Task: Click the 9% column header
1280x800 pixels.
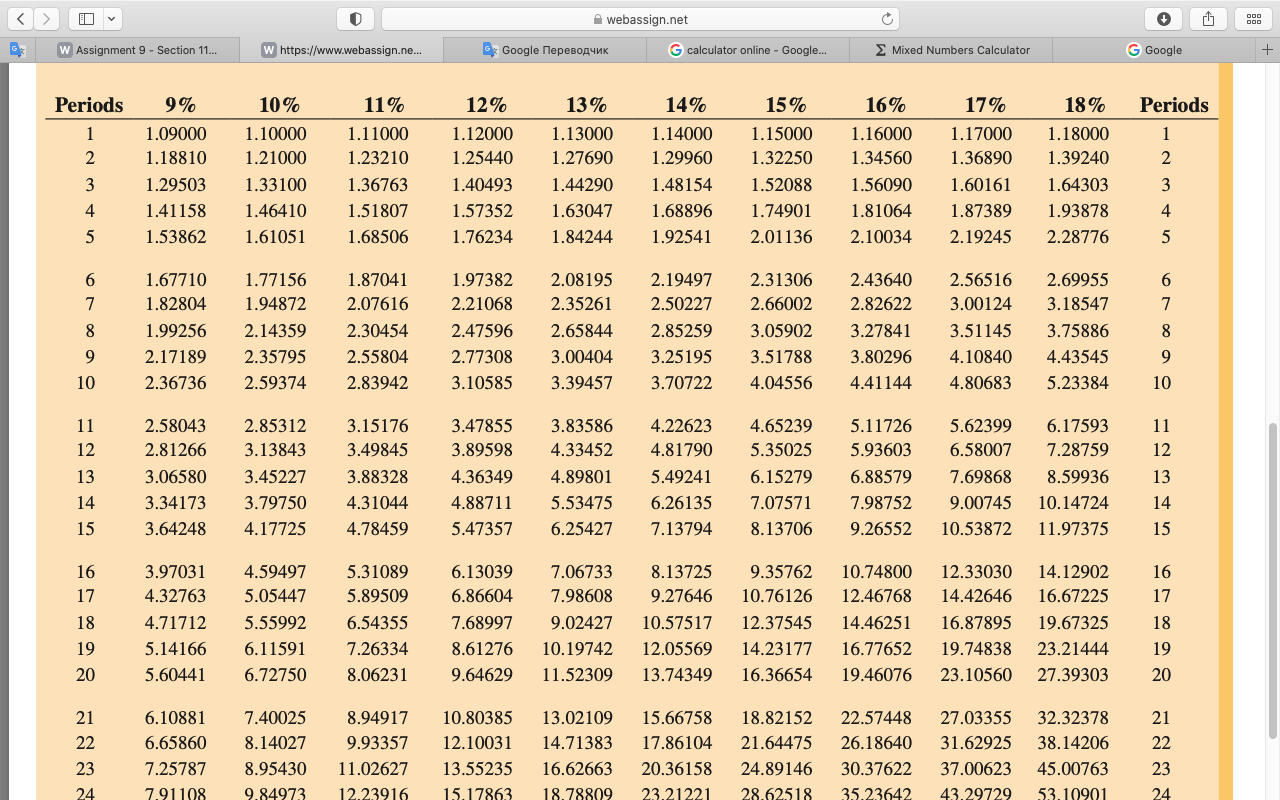Action: [x=180, y=105]
